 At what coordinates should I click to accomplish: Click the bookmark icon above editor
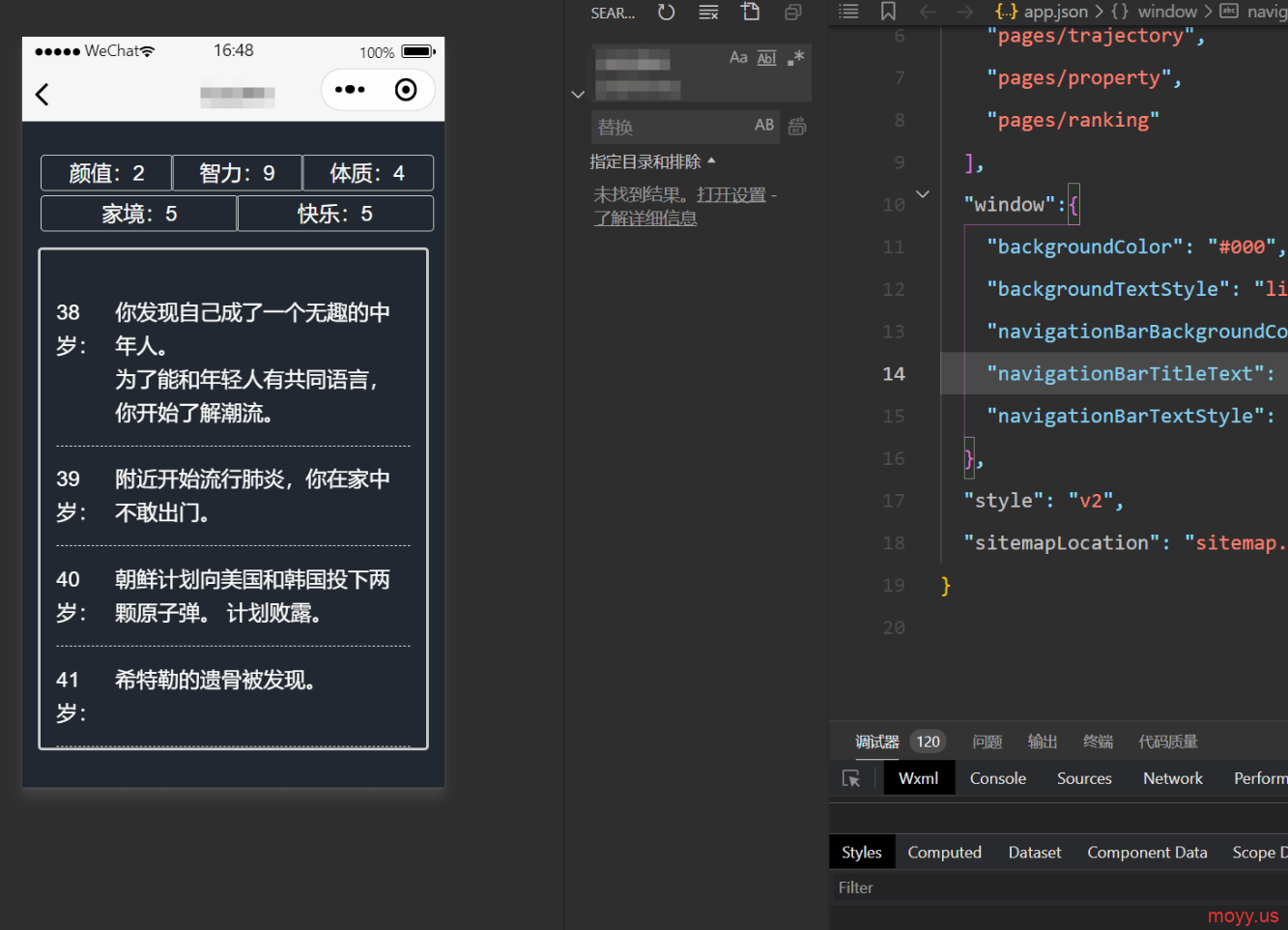(x=888, y=12)
